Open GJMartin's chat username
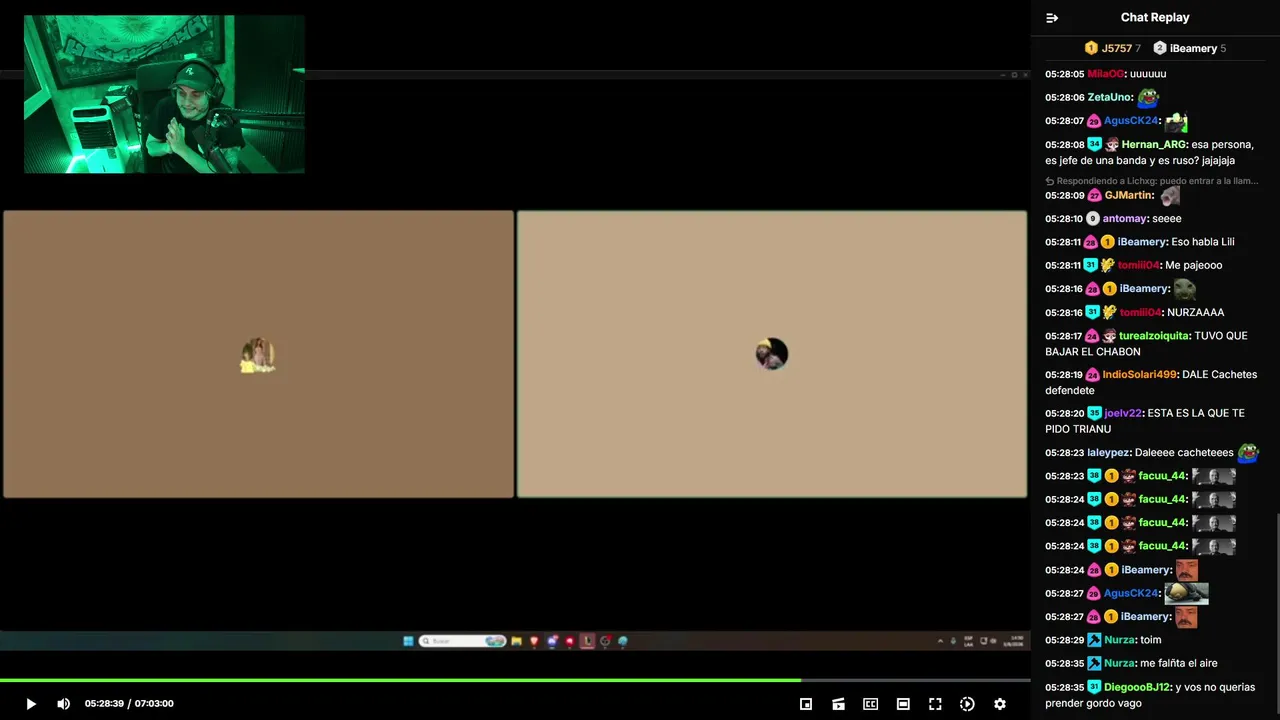 1129,195
